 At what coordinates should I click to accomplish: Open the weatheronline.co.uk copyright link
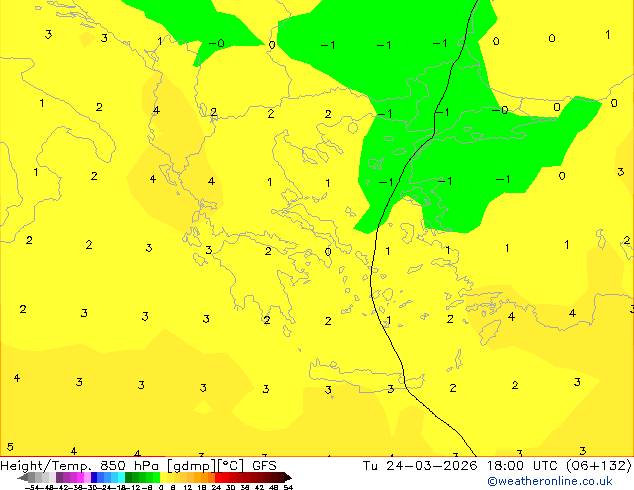coord(549,481)
